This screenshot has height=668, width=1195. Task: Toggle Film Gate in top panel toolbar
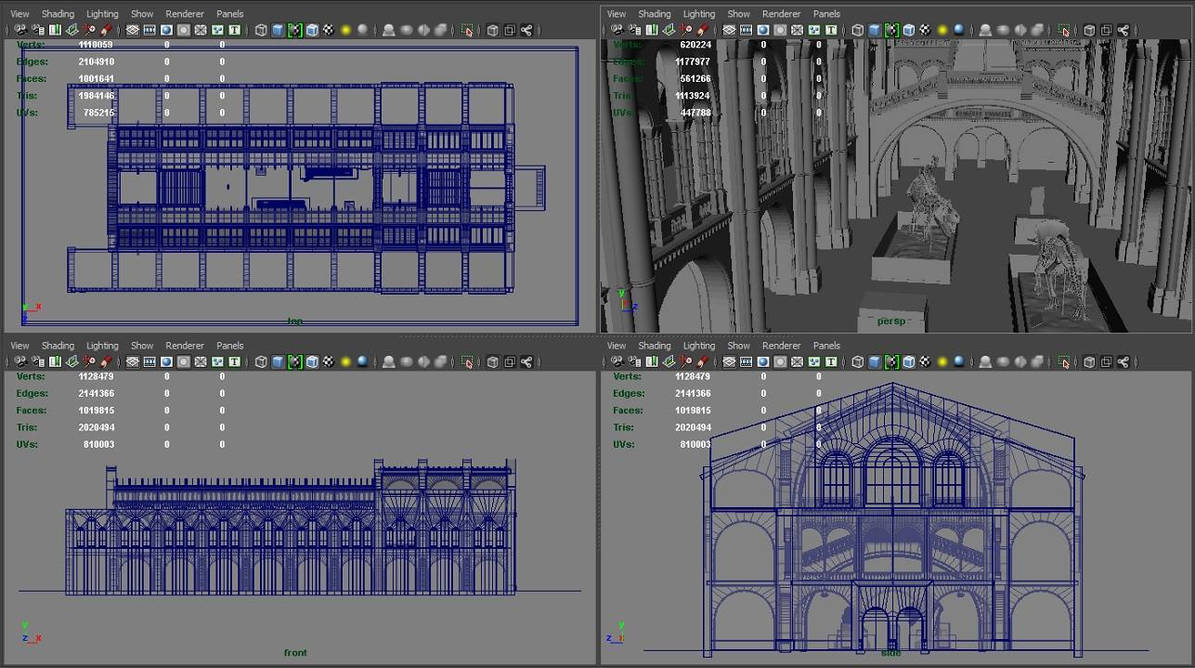[x=149, y=30]
